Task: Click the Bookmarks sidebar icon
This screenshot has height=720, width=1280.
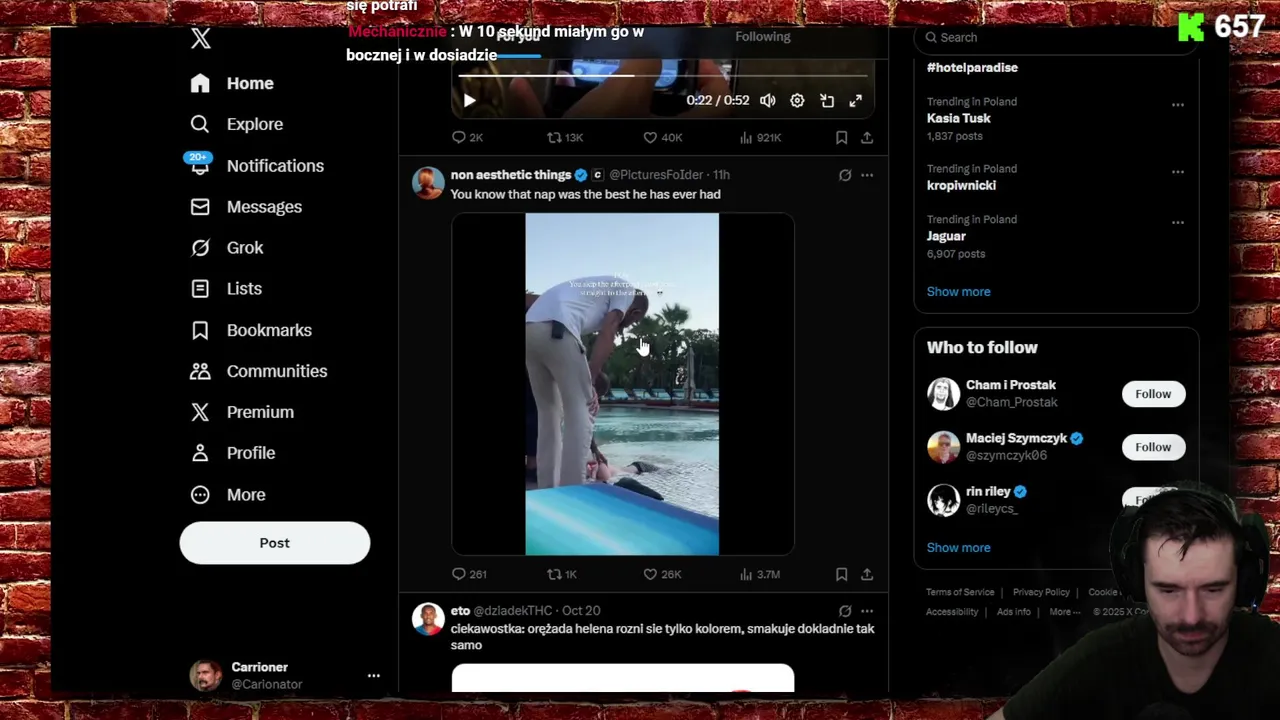Action: [200, 330]
